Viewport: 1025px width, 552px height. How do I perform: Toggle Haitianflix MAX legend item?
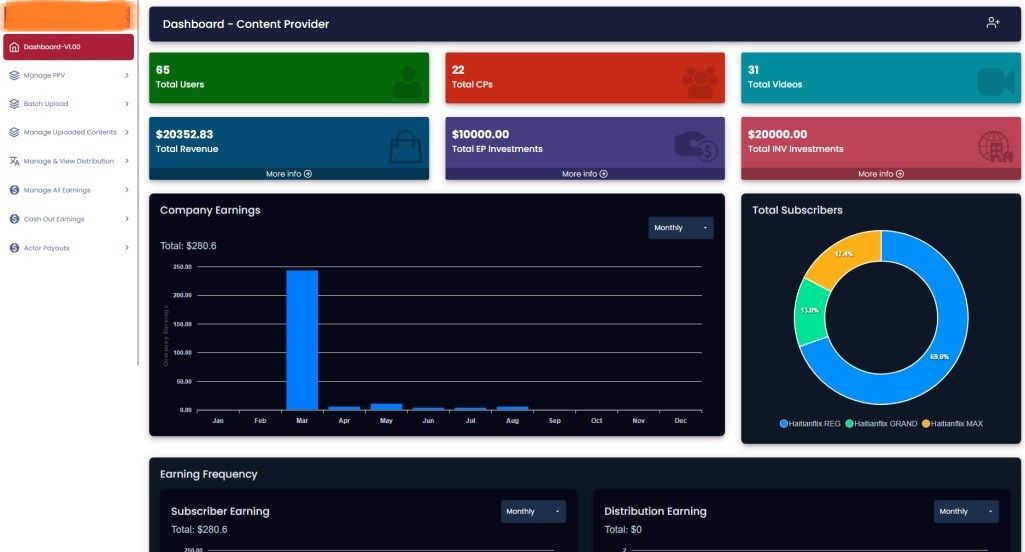click(953, 424)
